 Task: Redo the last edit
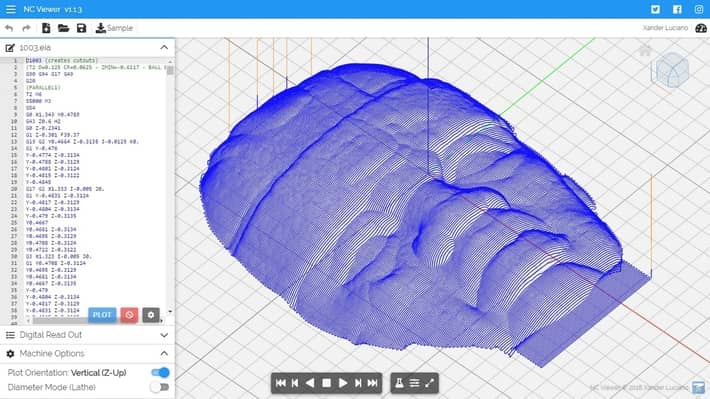click(x=26, y=28)
